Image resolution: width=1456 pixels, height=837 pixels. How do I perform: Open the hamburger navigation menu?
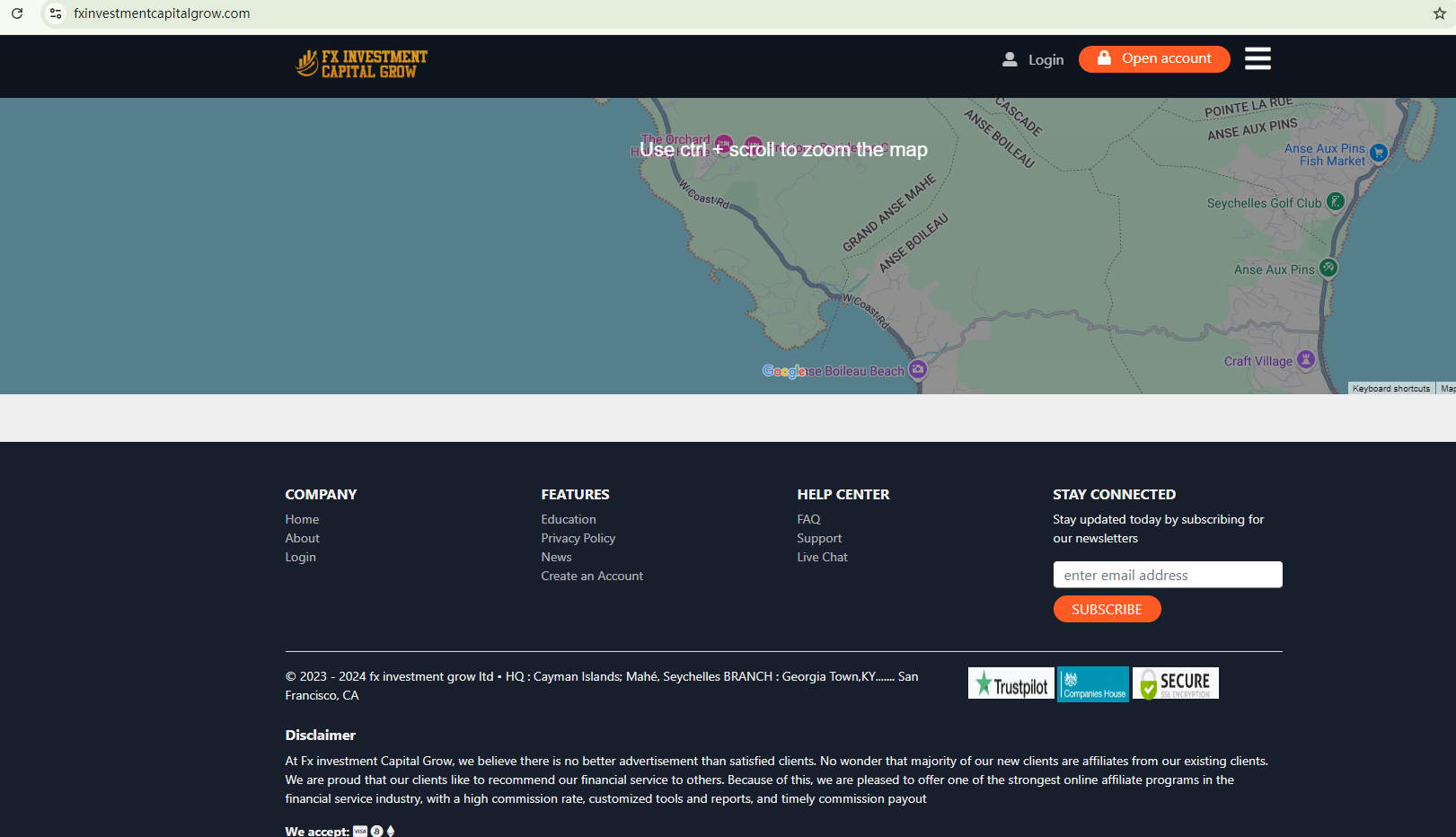click(x=1257, y=58)
